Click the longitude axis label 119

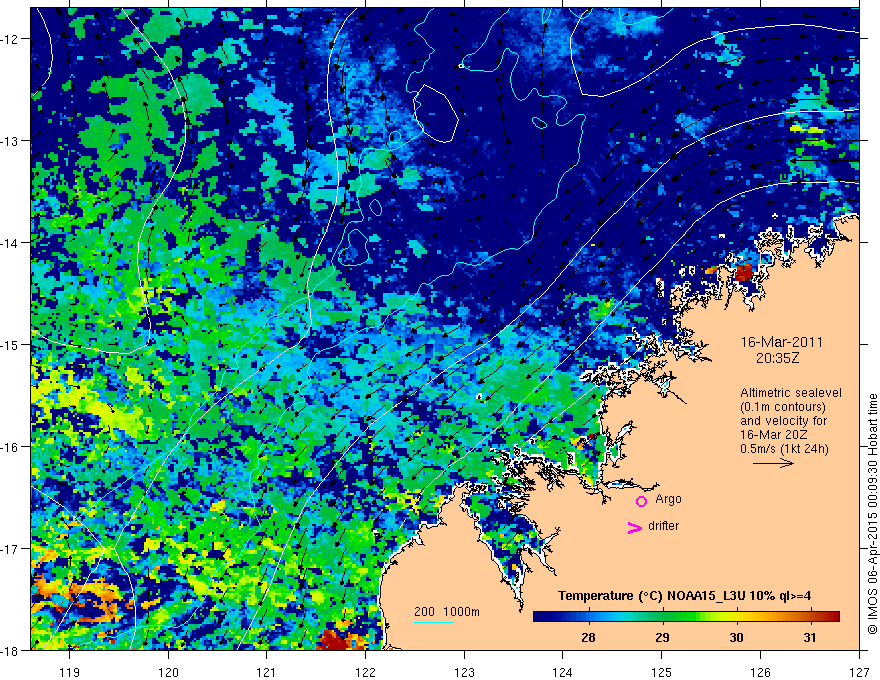pos(70,672)
